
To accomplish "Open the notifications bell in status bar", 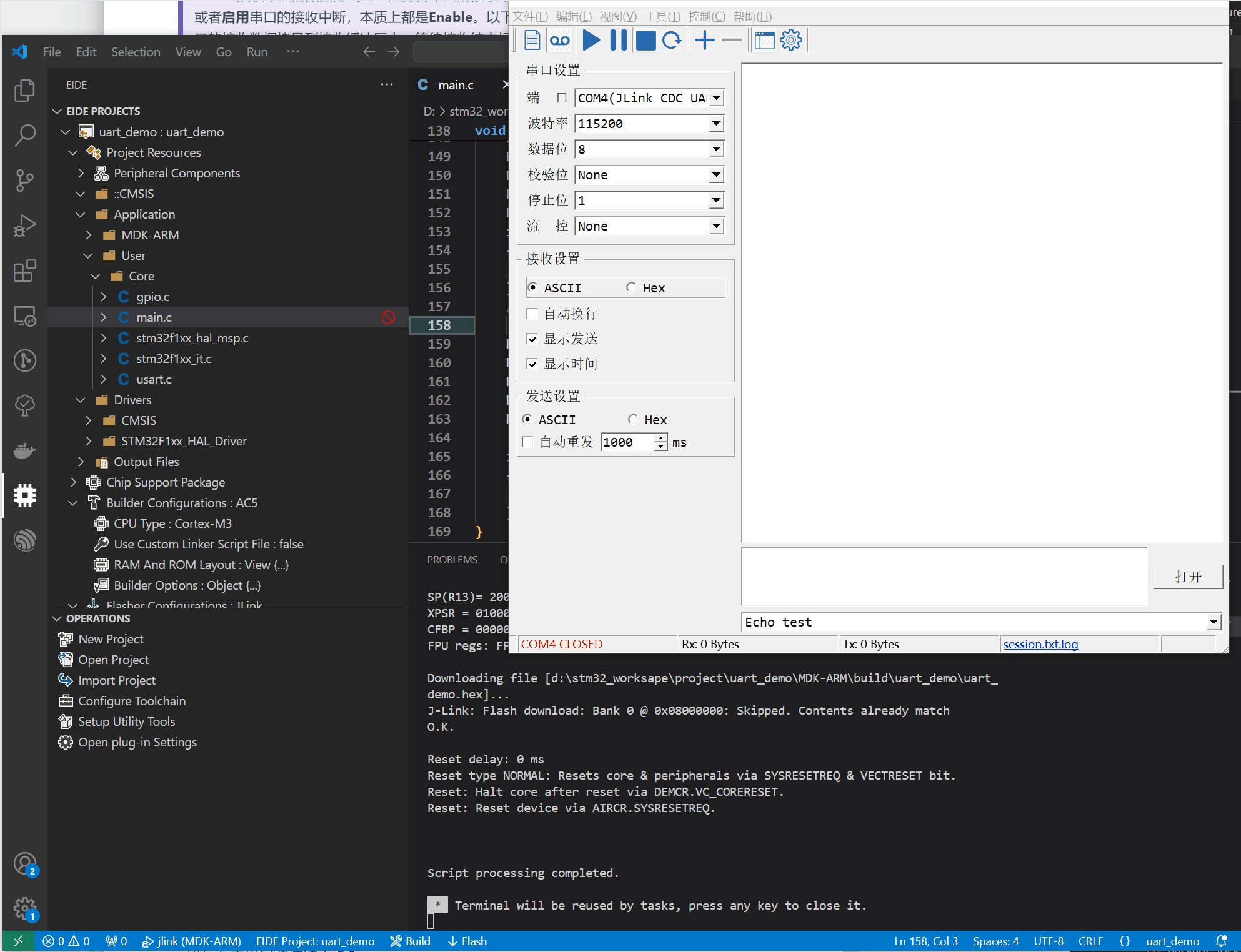I will point(1222,941).
